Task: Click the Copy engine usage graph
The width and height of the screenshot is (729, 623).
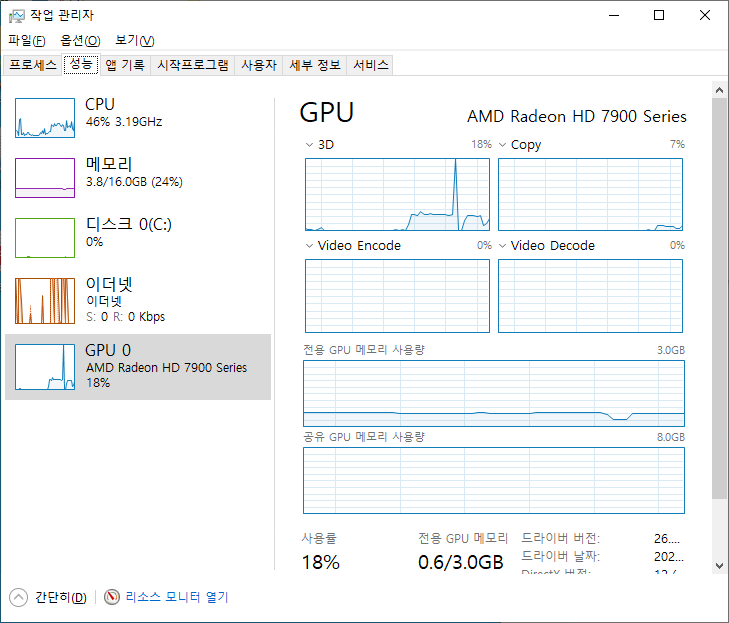Action: click(x=590, y=194)
